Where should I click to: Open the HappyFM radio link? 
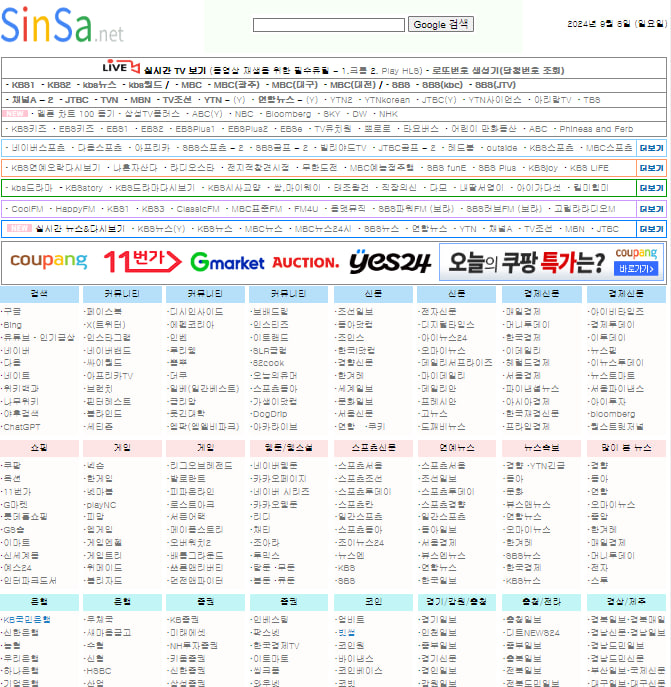[x=75, y=209]
